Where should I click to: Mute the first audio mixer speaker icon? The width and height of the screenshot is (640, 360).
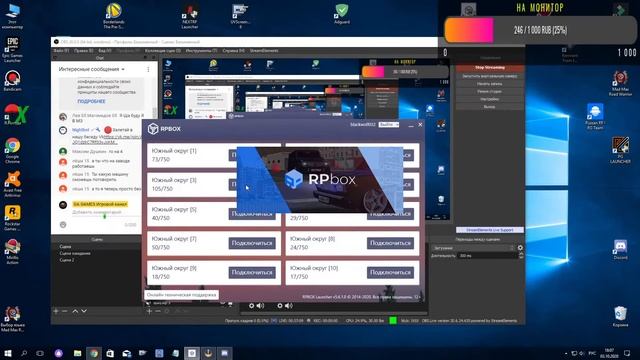[x=260, y=306]
